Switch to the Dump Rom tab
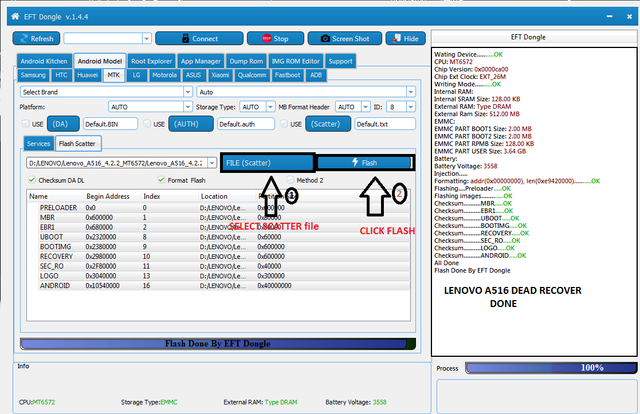This screenshot has height=414, width=640. [246, 61]
